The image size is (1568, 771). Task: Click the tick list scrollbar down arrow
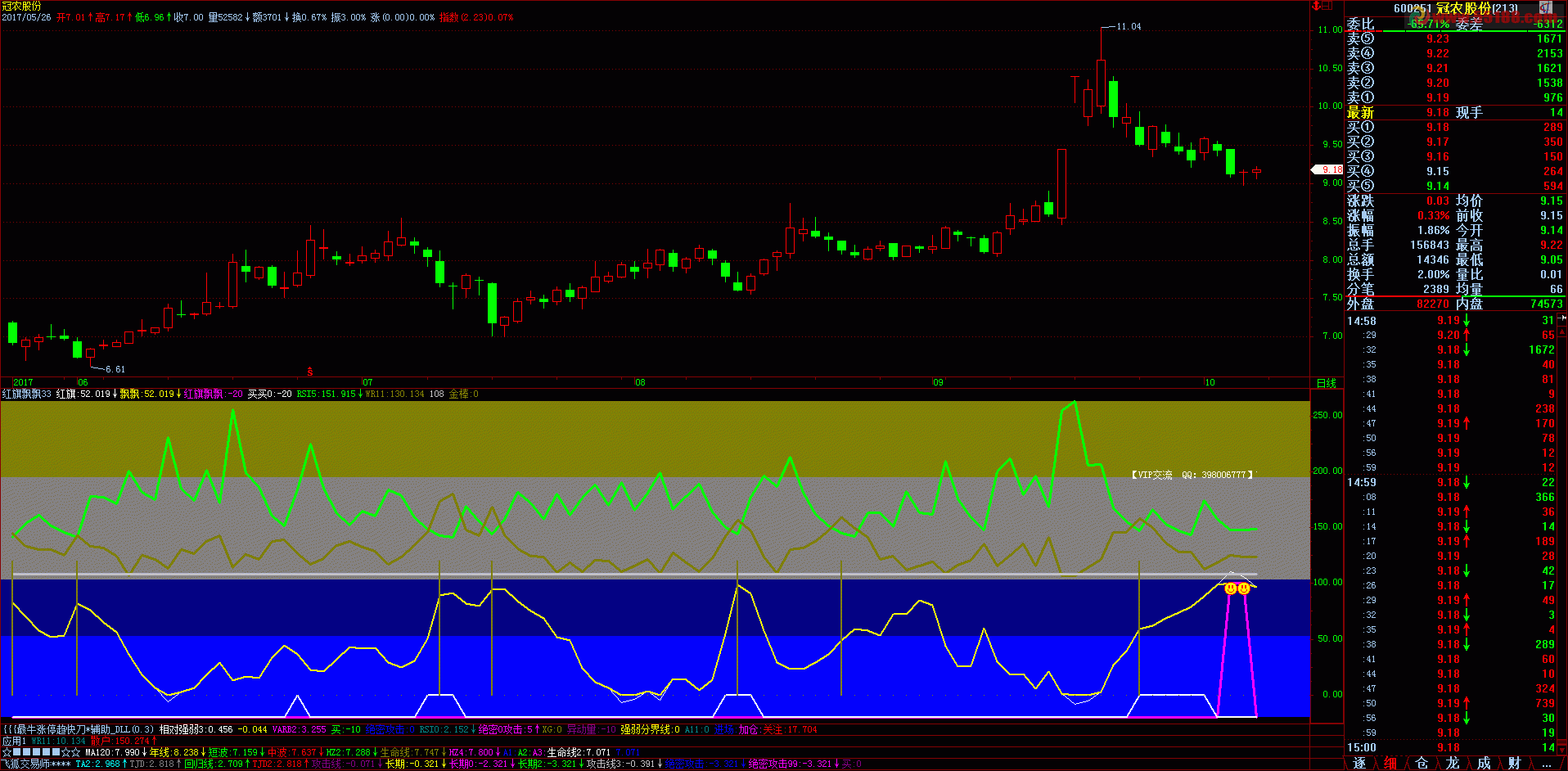pos(1562,749)
